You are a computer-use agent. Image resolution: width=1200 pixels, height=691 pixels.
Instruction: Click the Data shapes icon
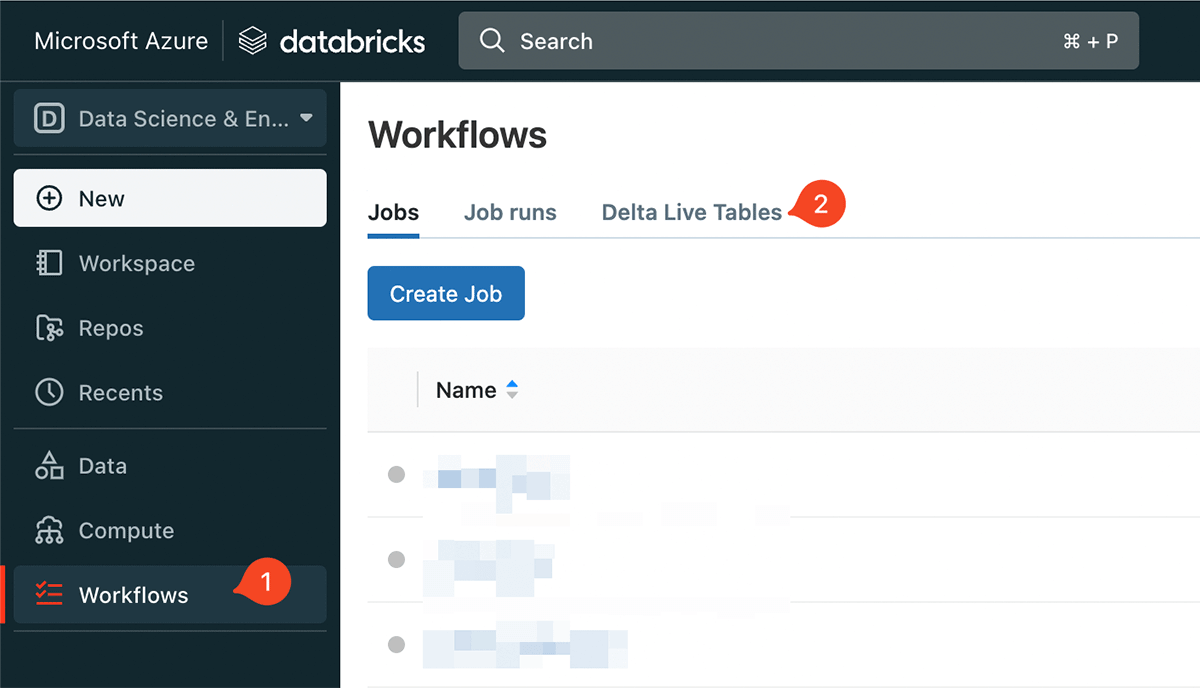click(x=49, y=466)
